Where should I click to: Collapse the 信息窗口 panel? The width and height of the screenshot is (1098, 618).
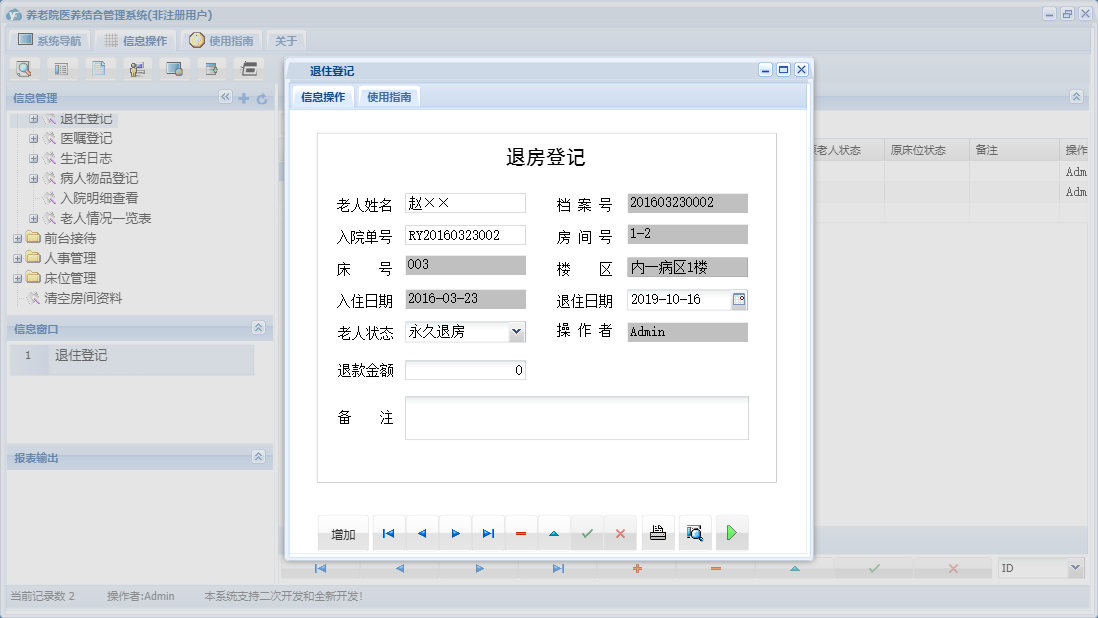coord(258,328)
